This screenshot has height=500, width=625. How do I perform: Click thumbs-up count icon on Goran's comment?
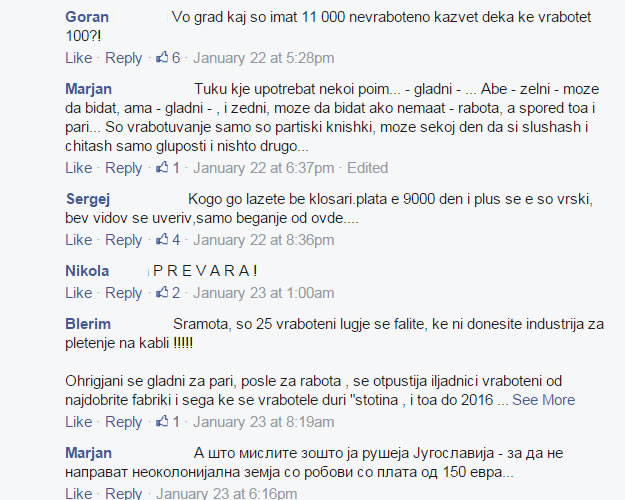point(163,58)
